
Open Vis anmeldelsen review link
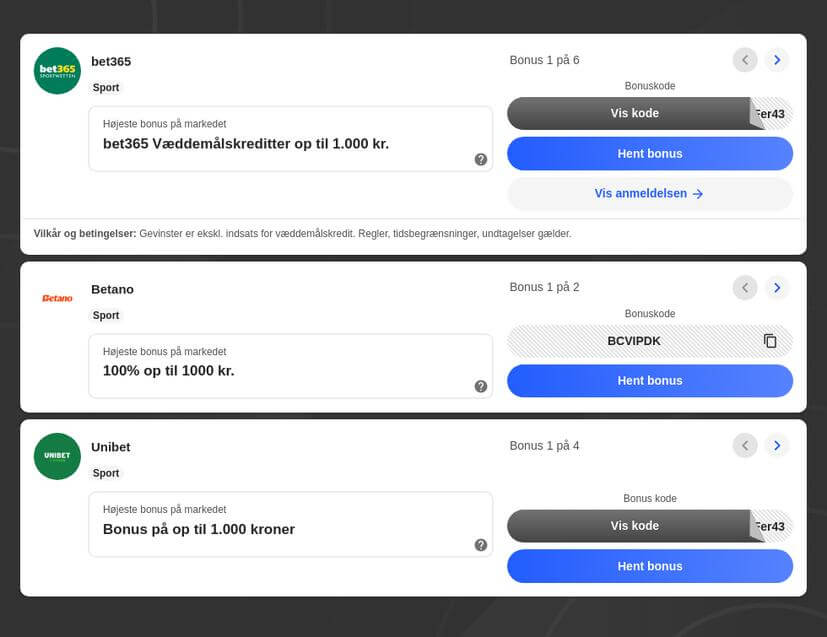649,194
